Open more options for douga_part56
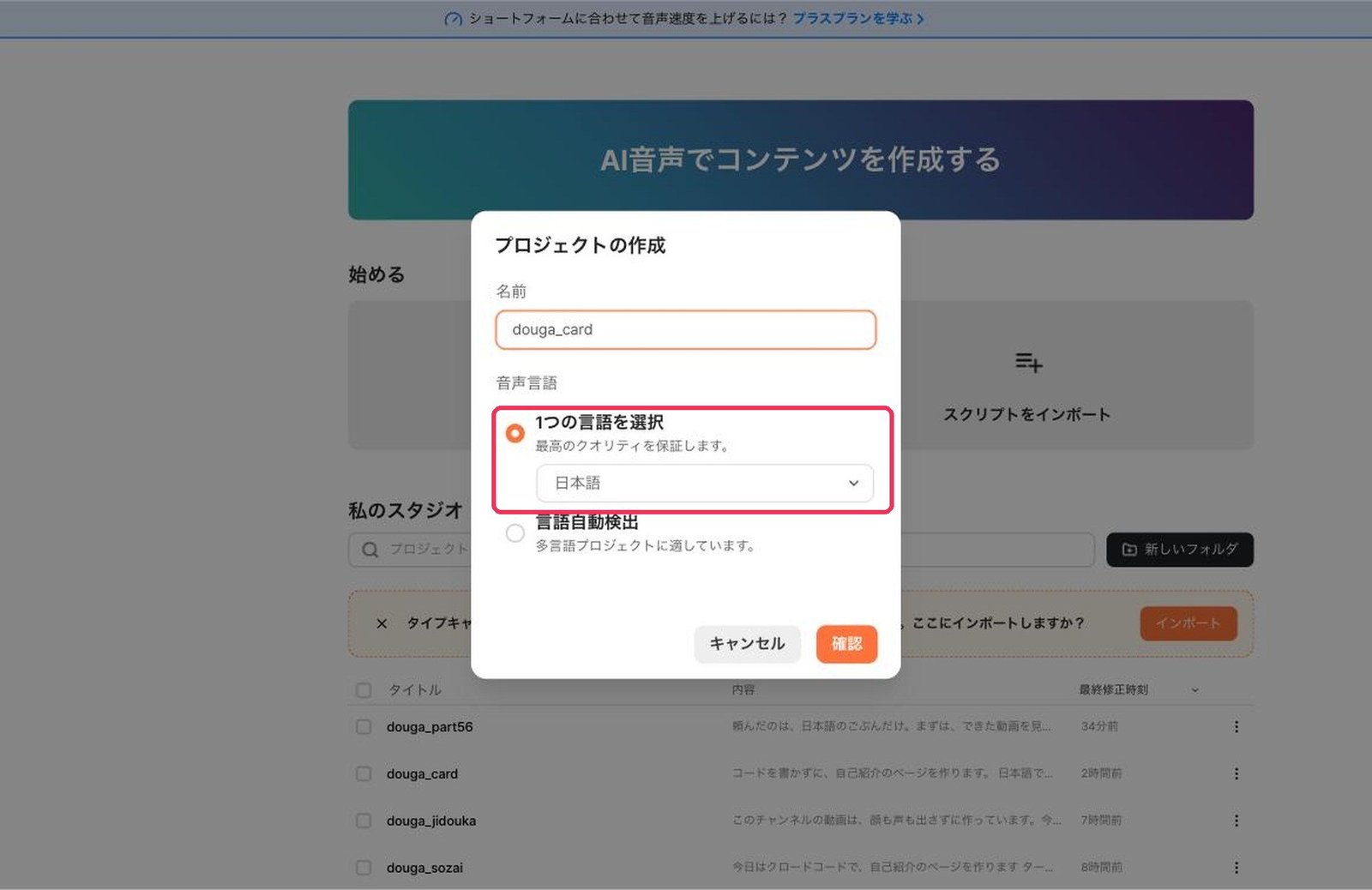 pyautogui.click(x=1237, y=727)
